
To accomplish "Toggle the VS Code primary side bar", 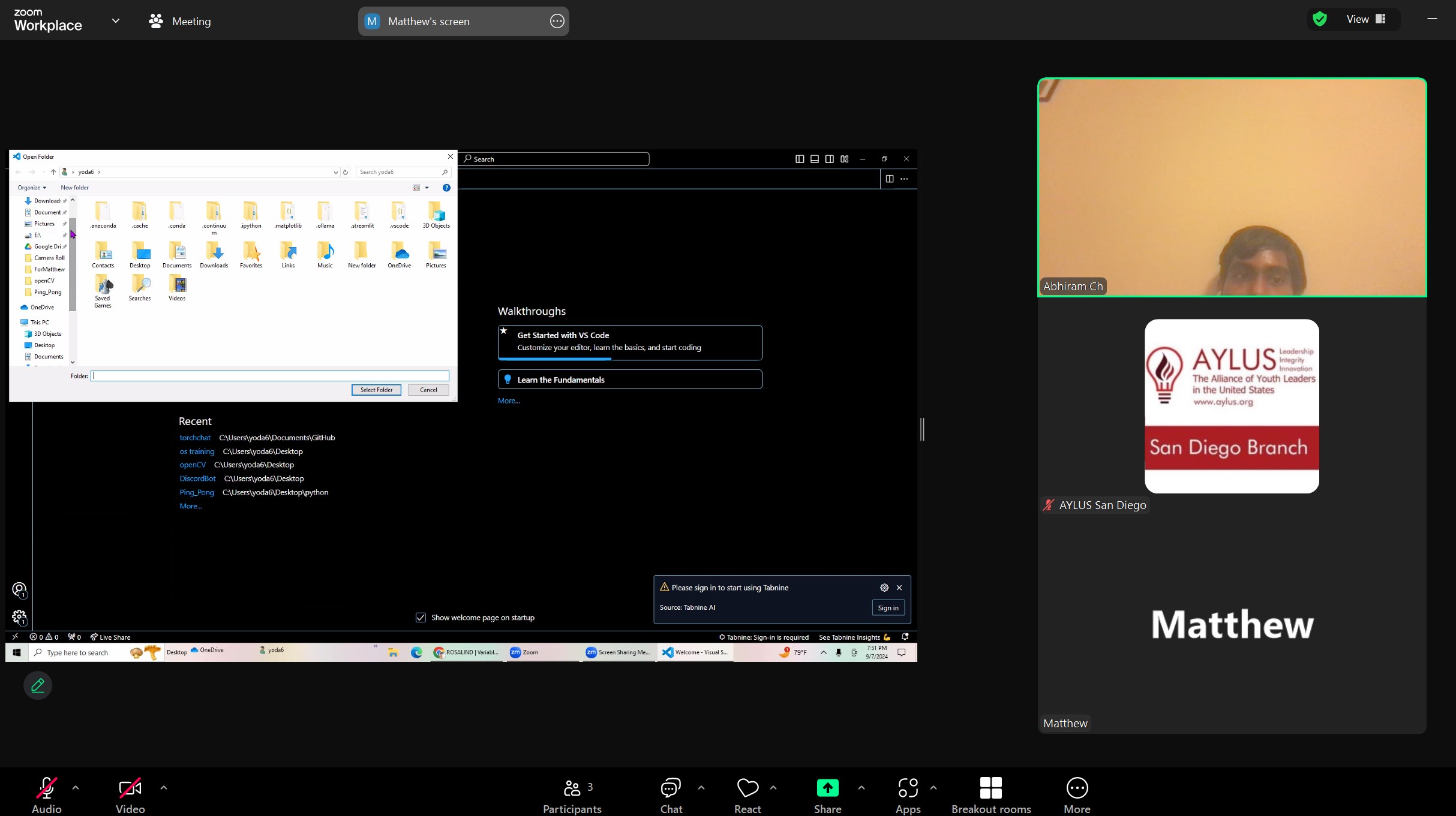I will click(x=800, y=159).
